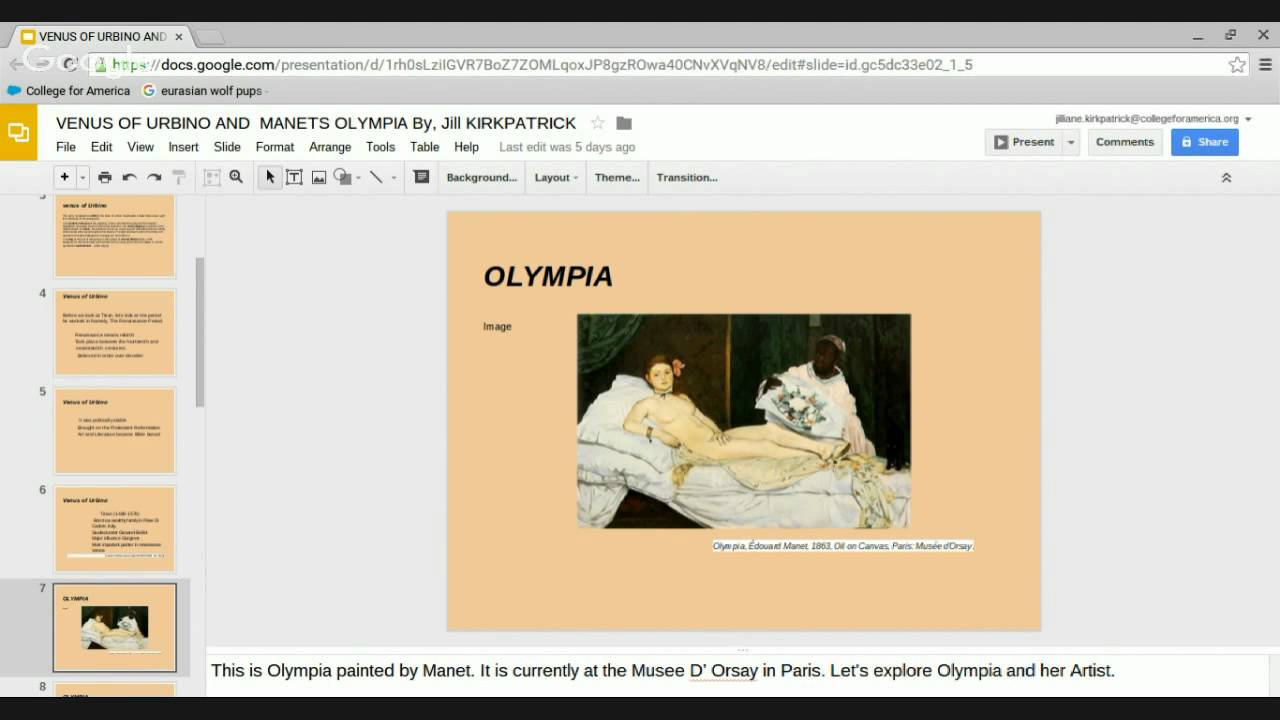Click the move to folder icon
This screenshot has height=720, width=1280.
tap(624, 123)
